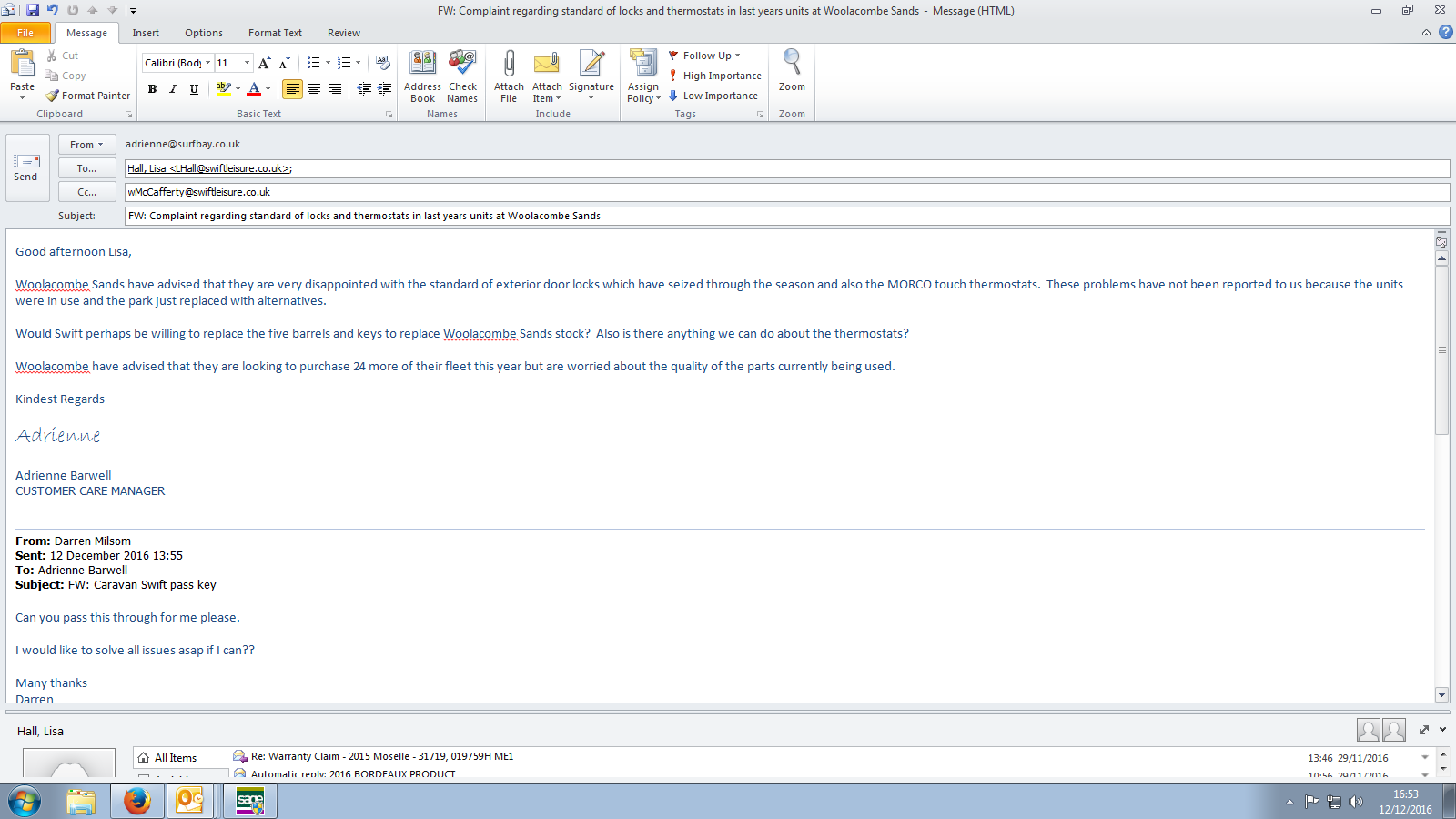Image resolution: width=1456 pixels, height=819 pixels.
Task: Open the Insert ribbon tab
Action: pos(146,33)
